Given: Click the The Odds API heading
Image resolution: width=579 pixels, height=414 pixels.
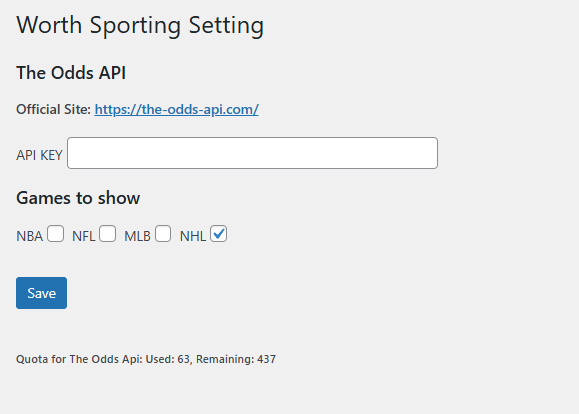Looking at the screenshot, I should pyautogui.click(x=71, y=72).
